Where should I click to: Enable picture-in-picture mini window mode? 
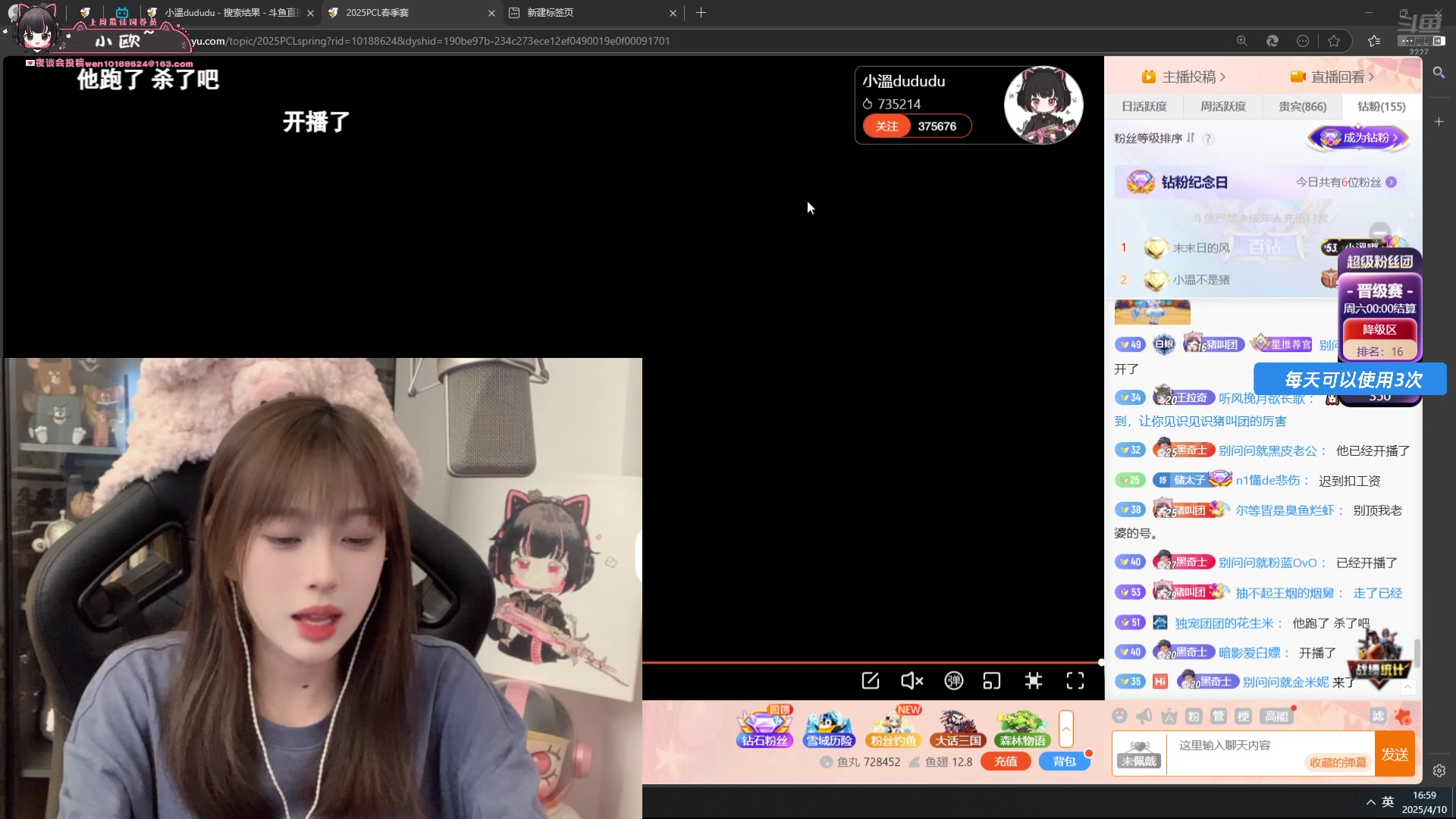pyautogui.click(x=992, y=681)
